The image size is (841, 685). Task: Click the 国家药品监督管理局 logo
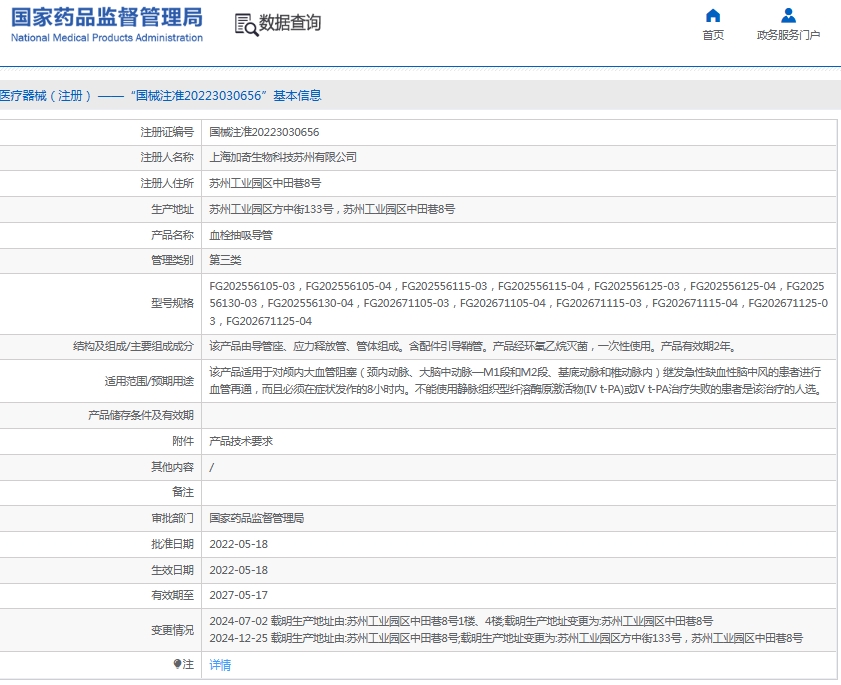[x=107, y=17]
